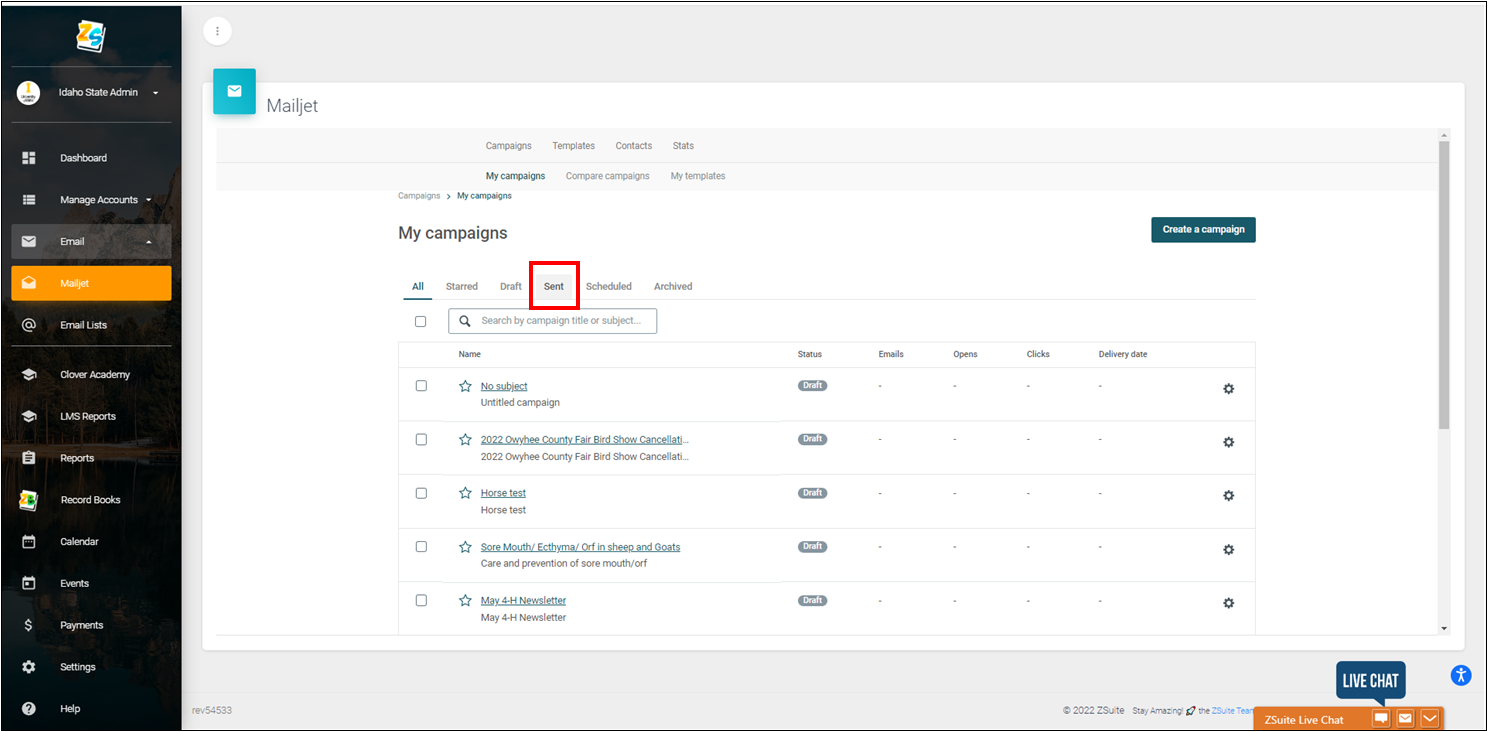Open Record Books in sidebar

(90, 500)
